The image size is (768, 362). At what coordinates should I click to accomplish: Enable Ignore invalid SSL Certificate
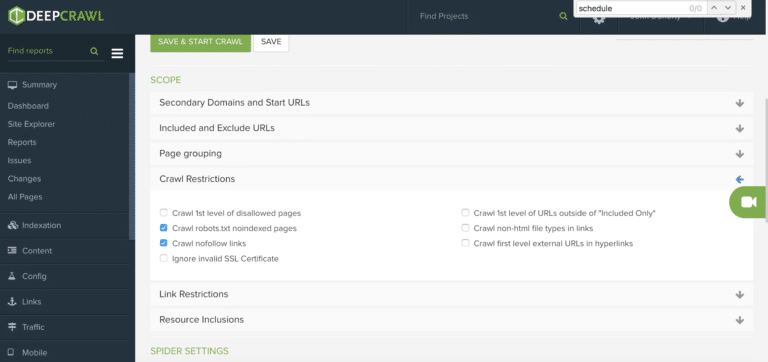164,258
